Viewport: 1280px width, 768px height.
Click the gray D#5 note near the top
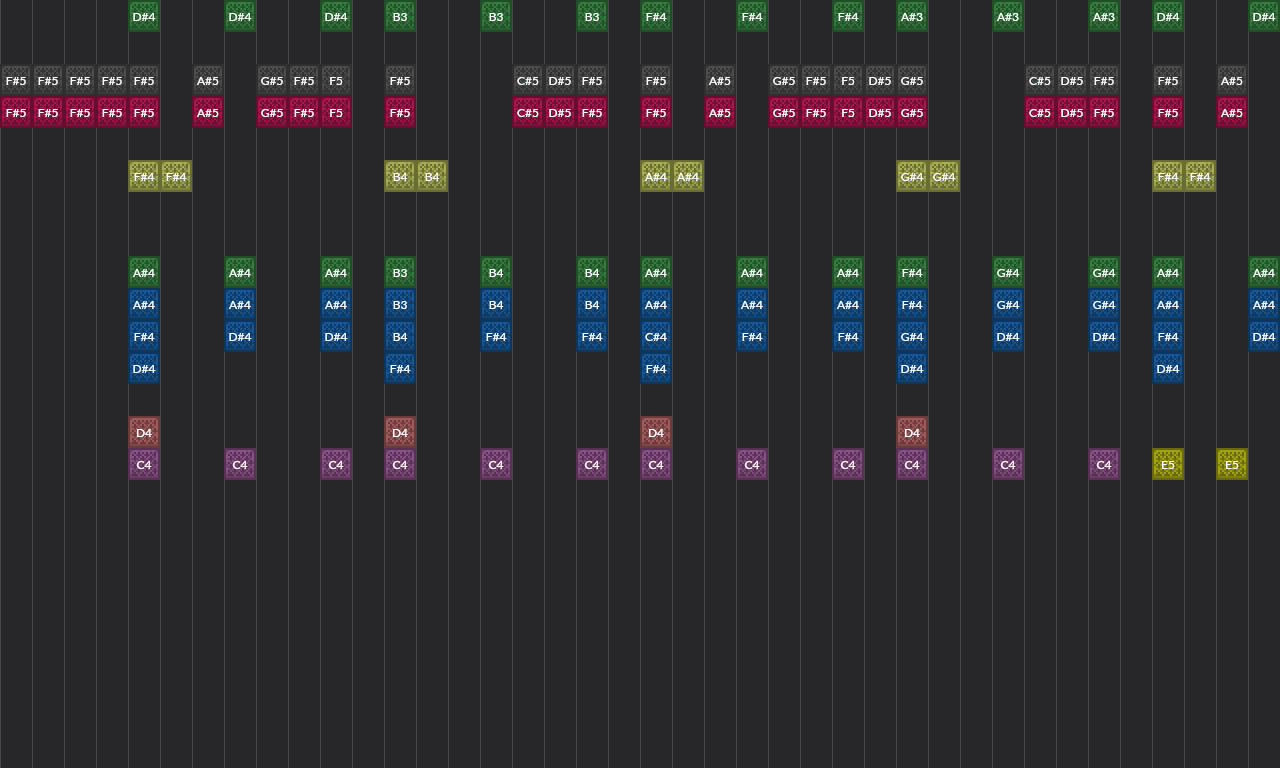(560, 80)
